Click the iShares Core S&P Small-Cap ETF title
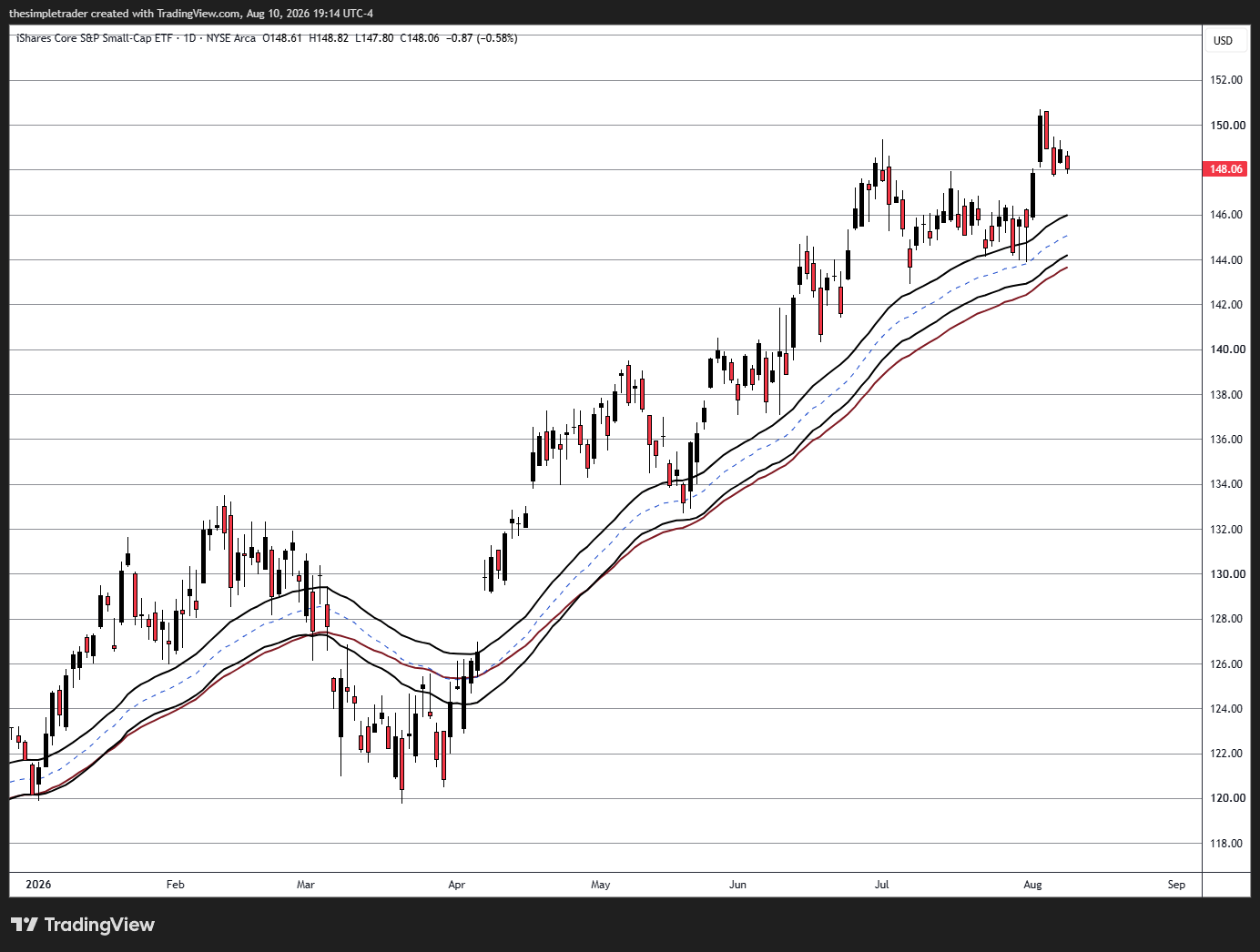The image size is (1260, 952). coord(94,38)
